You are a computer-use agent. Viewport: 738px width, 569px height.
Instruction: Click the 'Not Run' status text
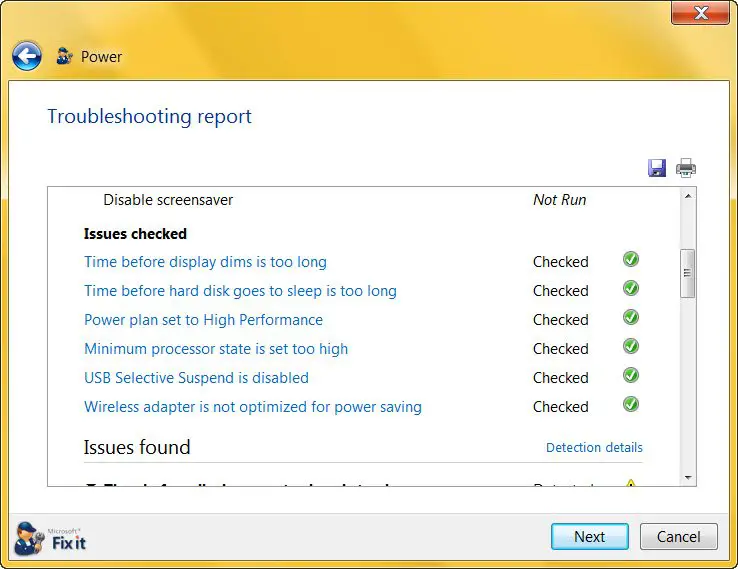560,200
